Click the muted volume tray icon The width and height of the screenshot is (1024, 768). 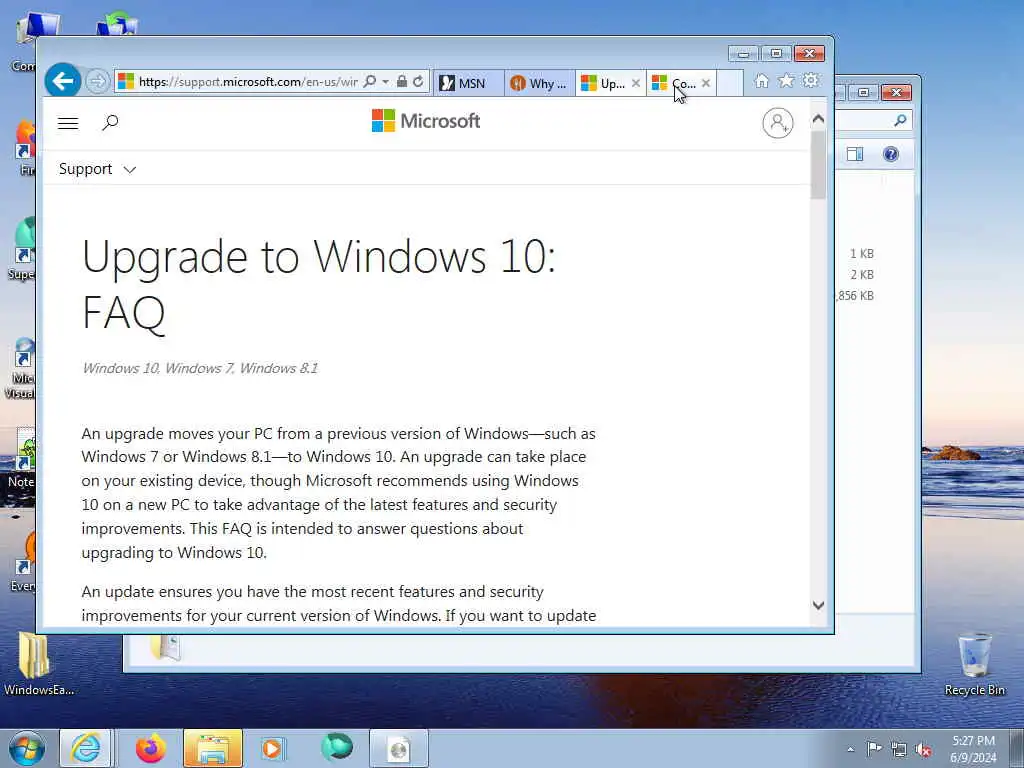(x=923, y=750)
